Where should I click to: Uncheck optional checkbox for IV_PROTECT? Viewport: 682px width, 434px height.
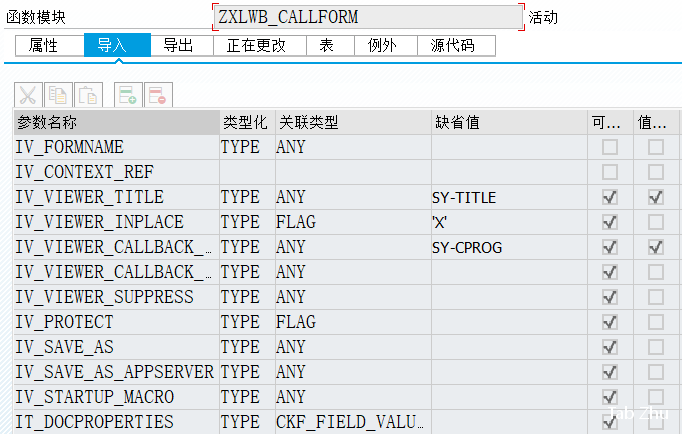[x=610, y=322]
